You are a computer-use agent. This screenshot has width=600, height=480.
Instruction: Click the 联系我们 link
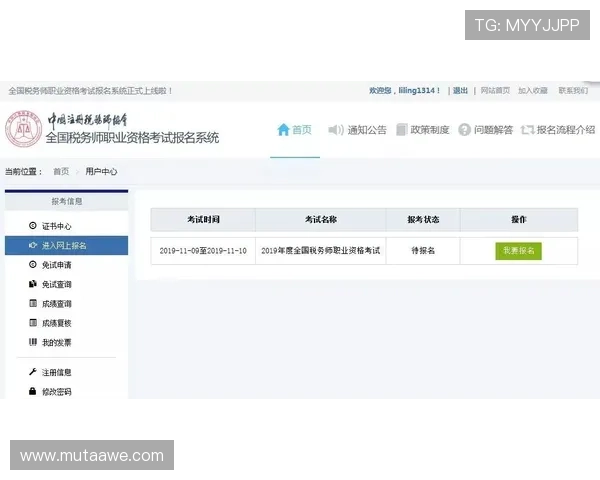(x=573, y=91)
